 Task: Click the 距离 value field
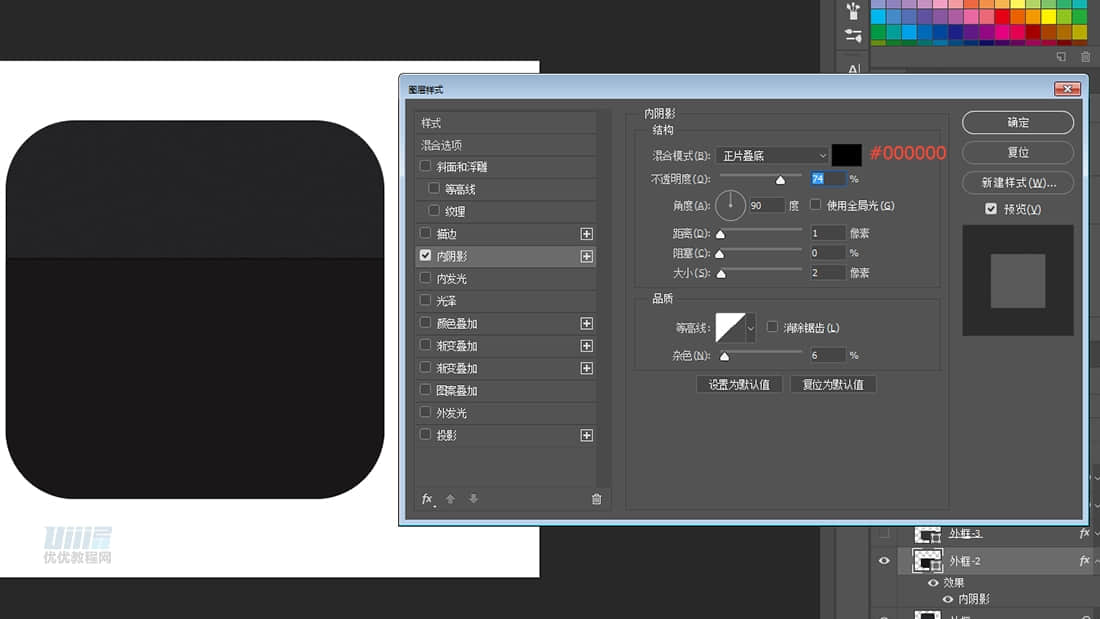(x=828, y=233)
